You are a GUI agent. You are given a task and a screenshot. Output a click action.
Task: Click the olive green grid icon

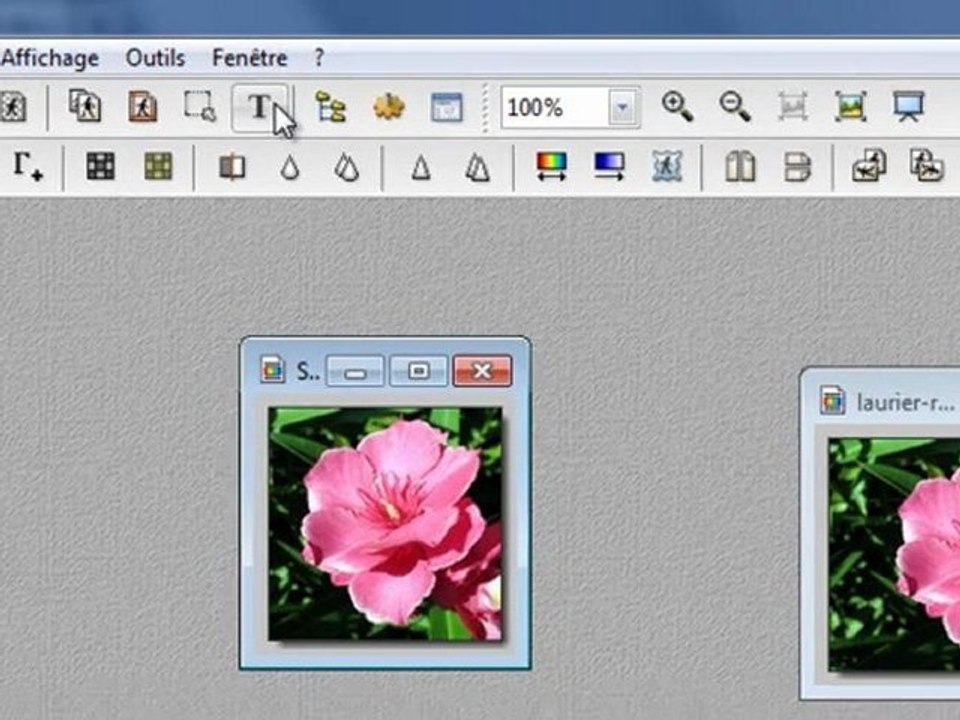[158, 166]
